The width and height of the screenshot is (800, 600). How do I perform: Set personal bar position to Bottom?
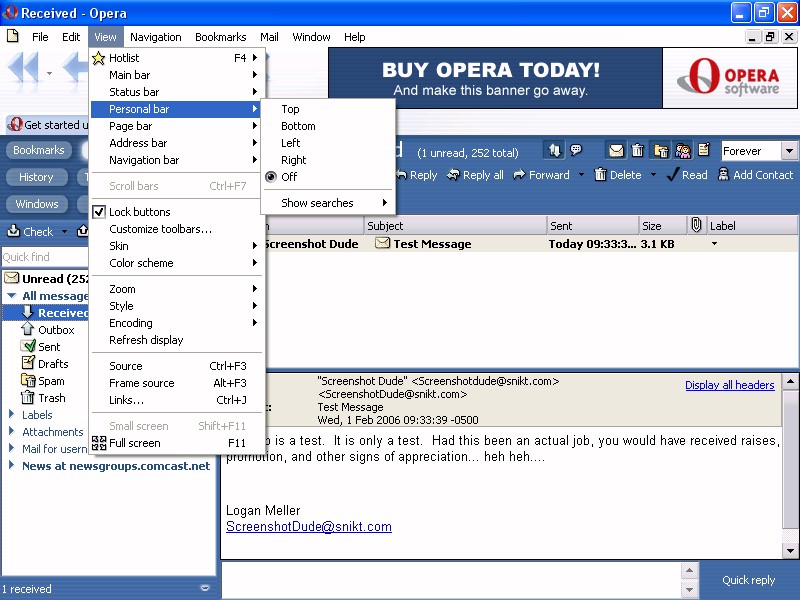(x=328, y=126)
